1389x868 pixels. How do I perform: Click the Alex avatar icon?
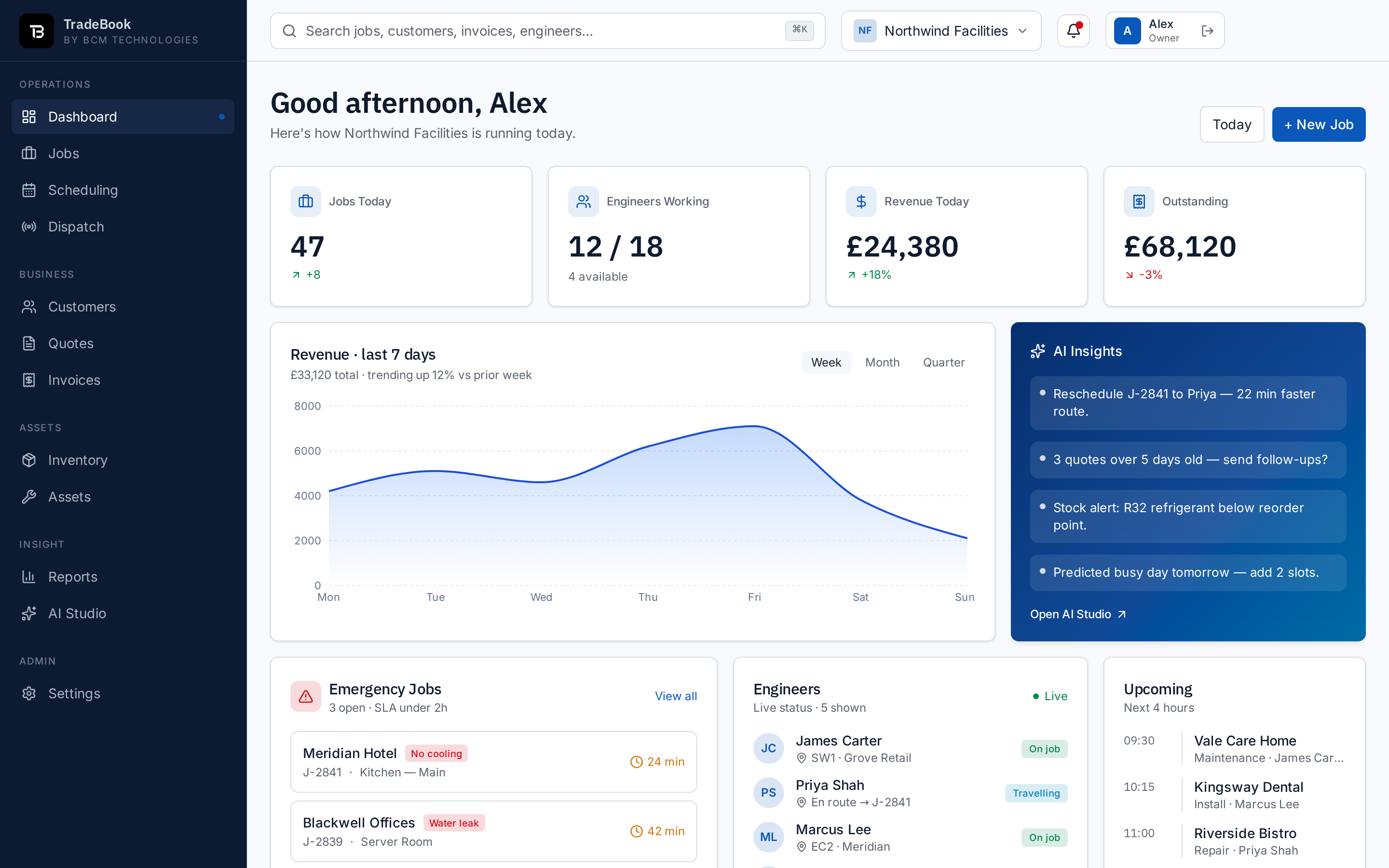pos(1127,31)
